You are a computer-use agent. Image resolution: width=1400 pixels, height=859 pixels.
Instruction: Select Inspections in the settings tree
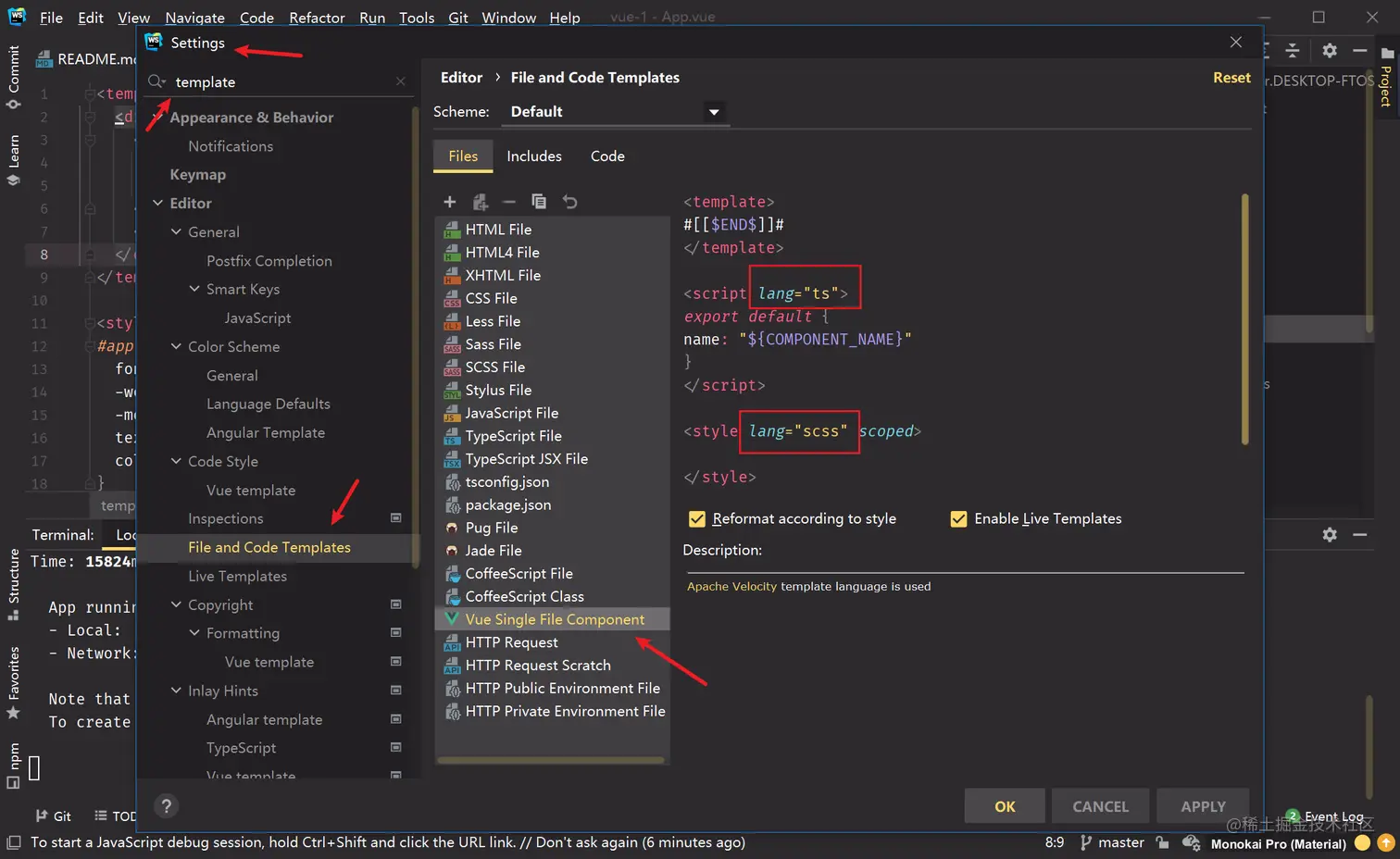click(225, 518)
